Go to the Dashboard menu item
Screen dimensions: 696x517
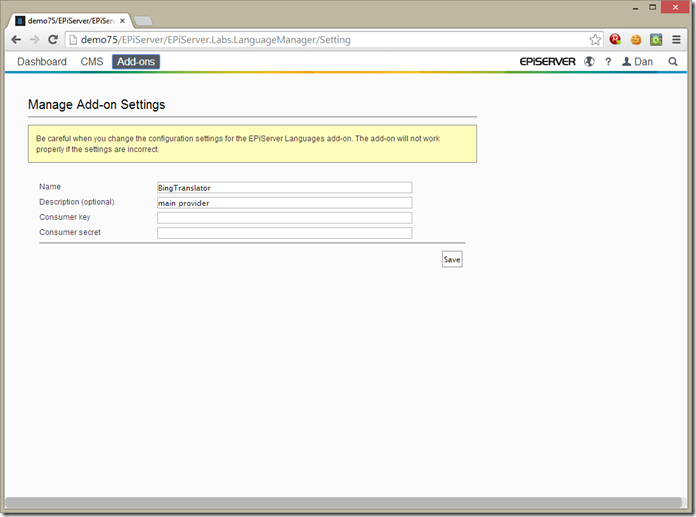(42, 62)
